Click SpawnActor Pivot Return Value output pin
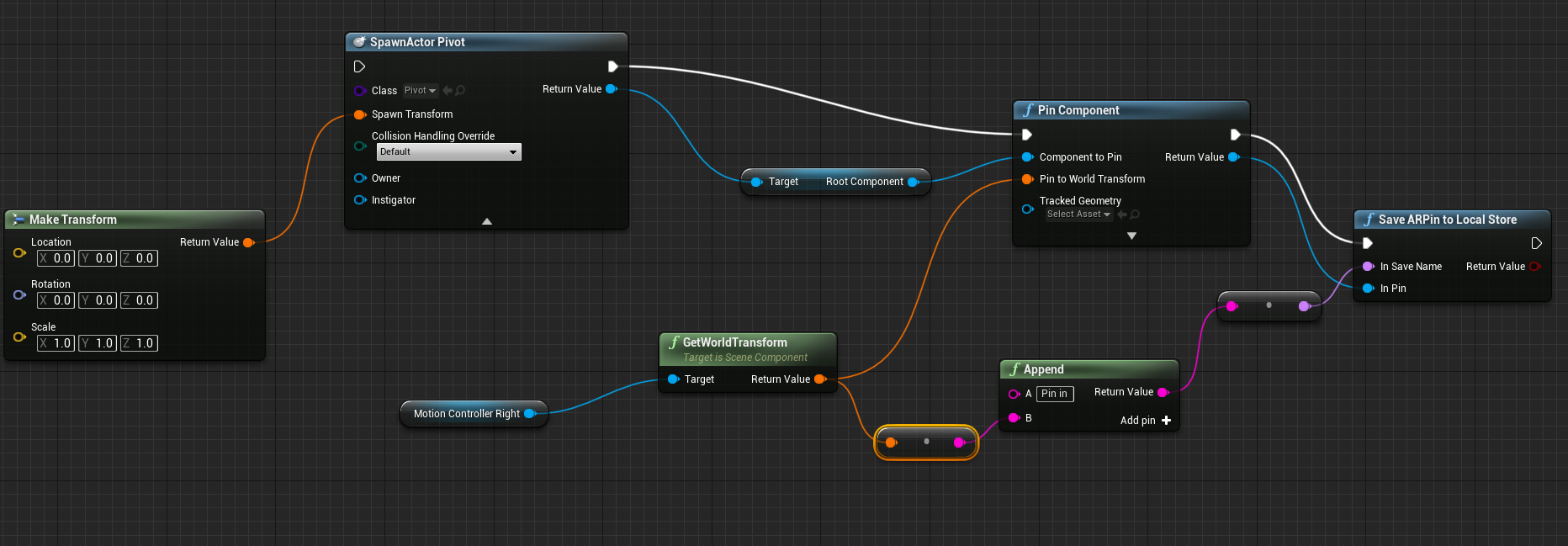 [612, 89]
